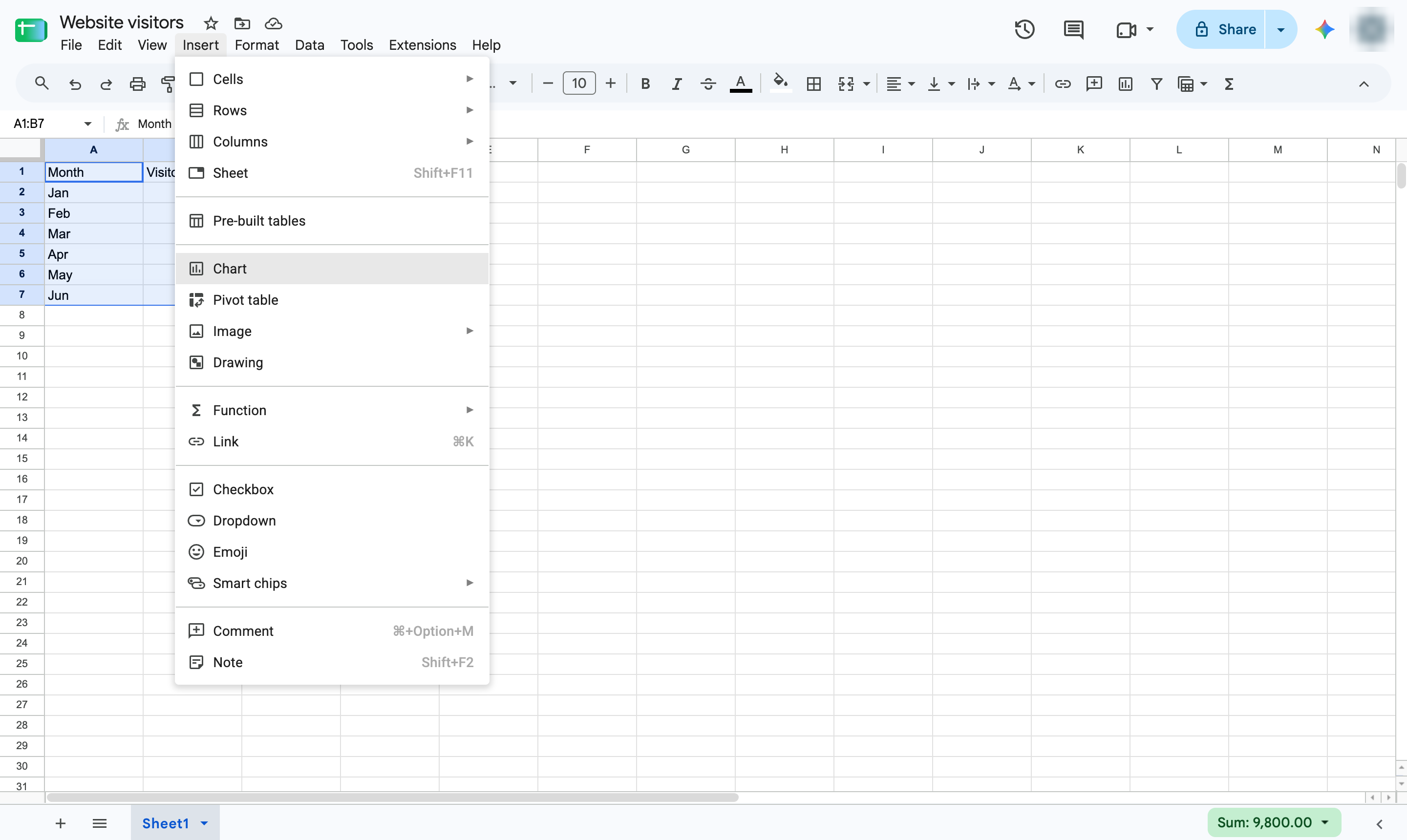Click the Gemini sparkle icon
This screenshot has width=1407, height=840.
1324,29
